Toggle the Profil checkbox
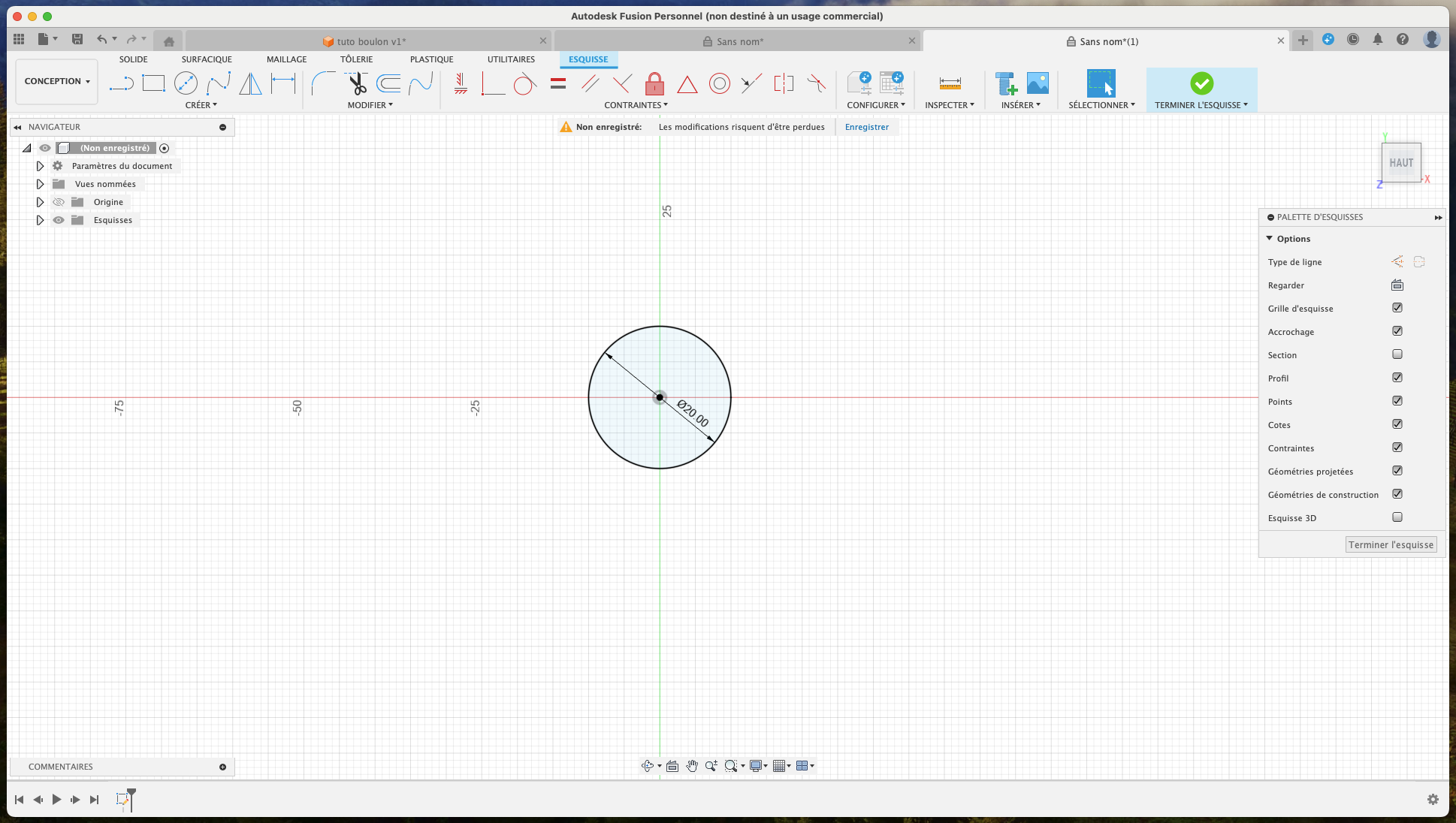1456x823 pixels. coord(1397,378)
